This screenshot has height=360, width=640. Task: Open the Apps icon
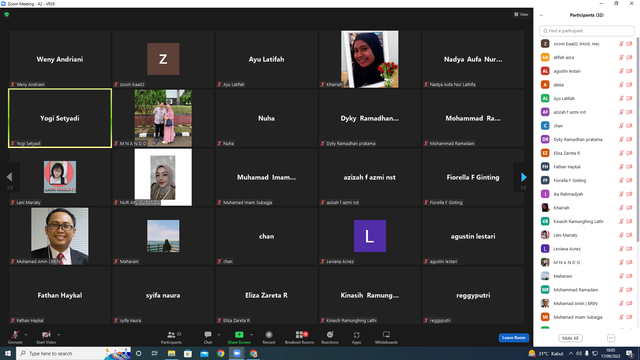(x=356, y=335)
